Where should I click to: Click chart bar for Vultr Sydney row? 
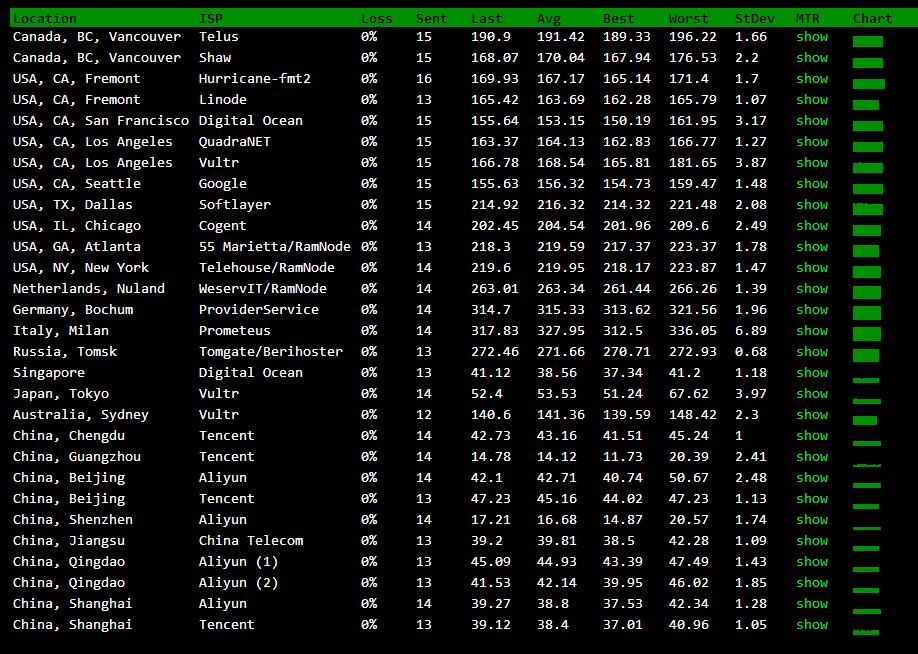[x=864, y=420]
